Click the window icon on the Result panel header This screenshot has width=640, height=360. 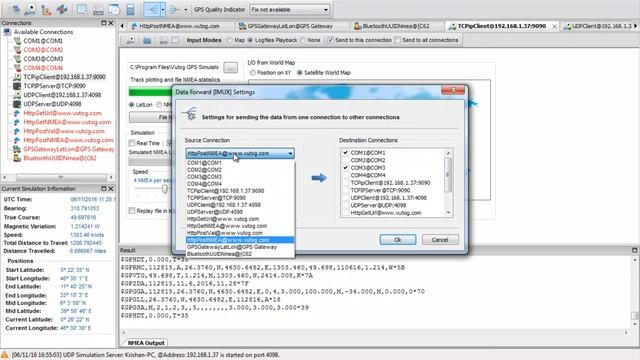point(634,250)
